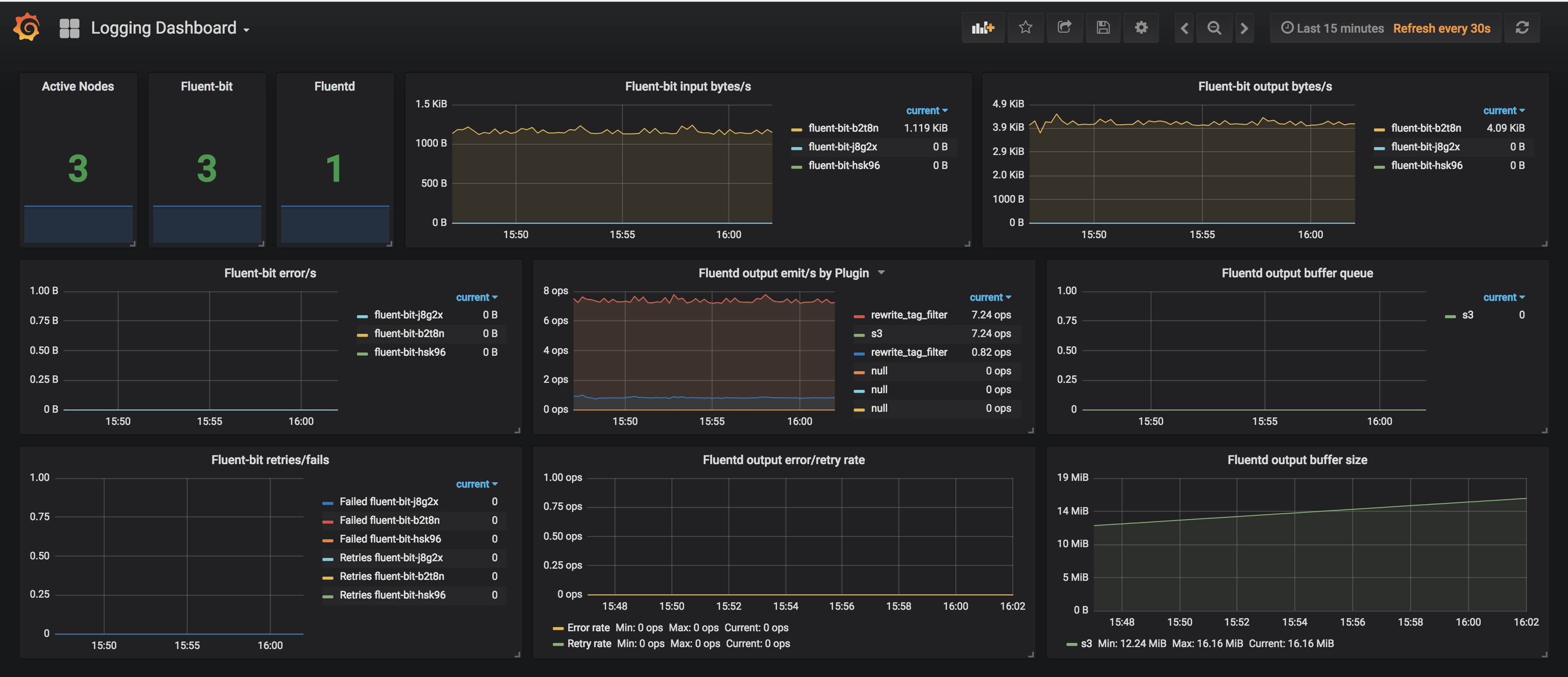This screenshot has height=677, width=1568.
Task: Open the dashboards grid icon
Action: click(x=70, y=28)
